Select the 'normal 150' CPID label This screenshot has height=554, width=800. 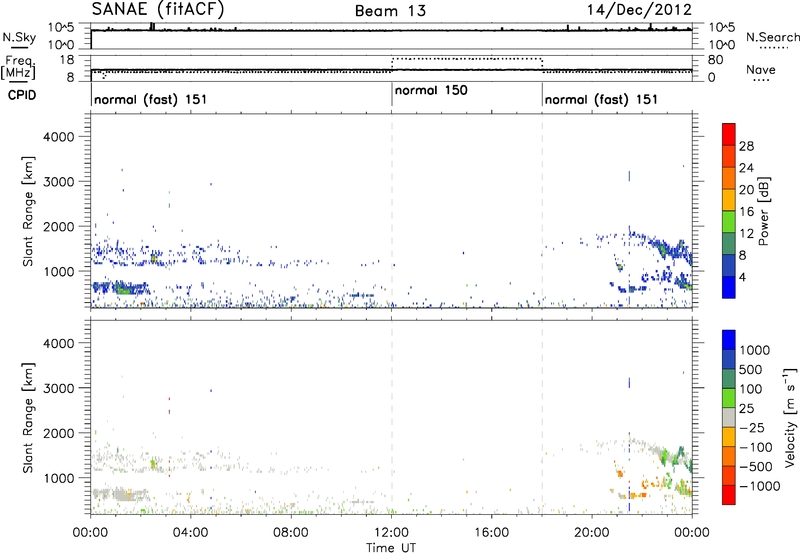[x=431, y=90]
